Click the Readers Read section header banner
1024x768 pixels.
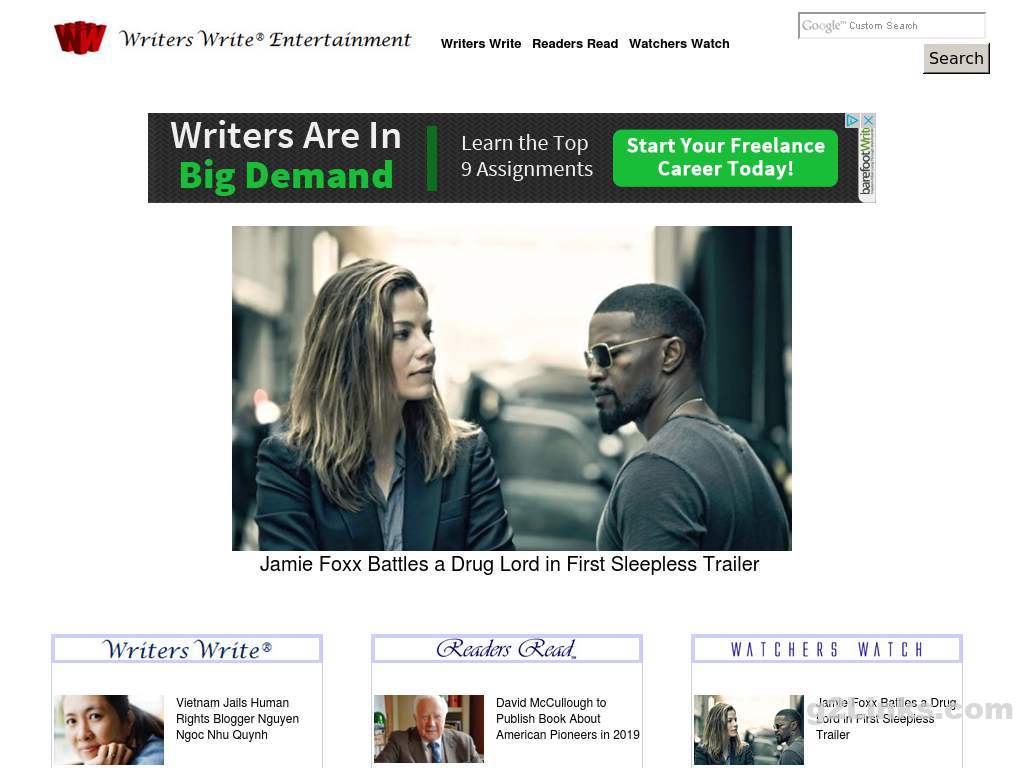click(507, 649)
